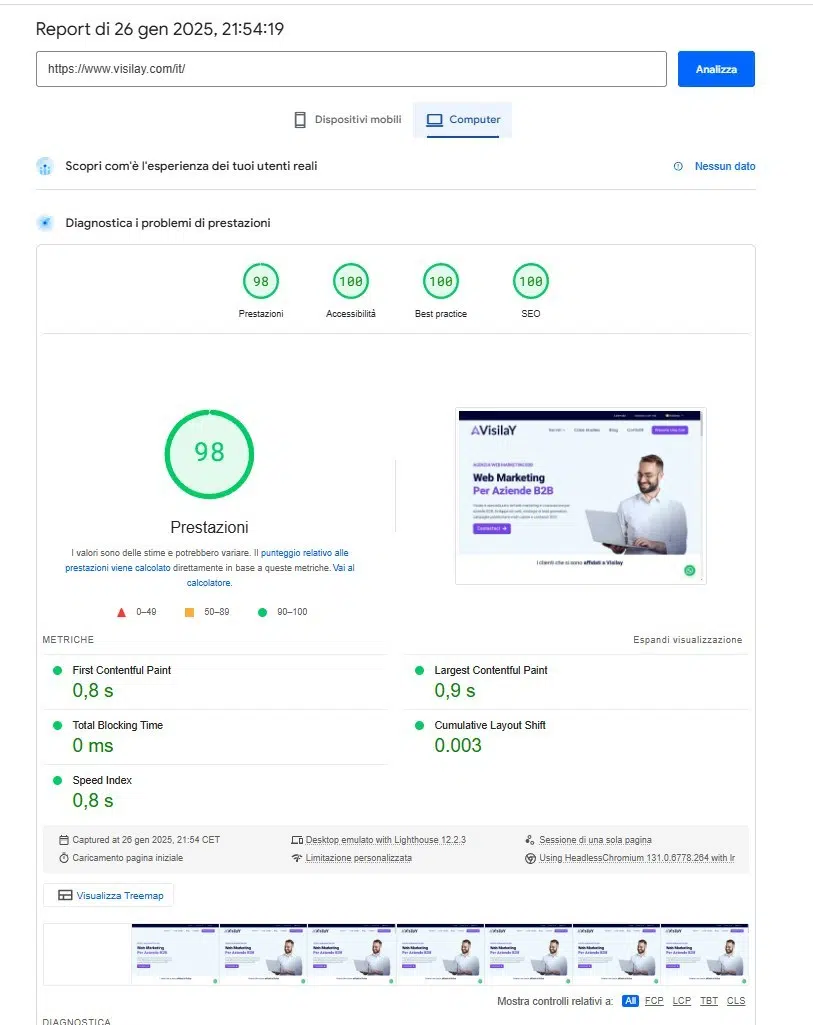Click the session icon beside Sessione di una sola pagina
This screenshot has width=813, height=1025.
pos(530,840)
